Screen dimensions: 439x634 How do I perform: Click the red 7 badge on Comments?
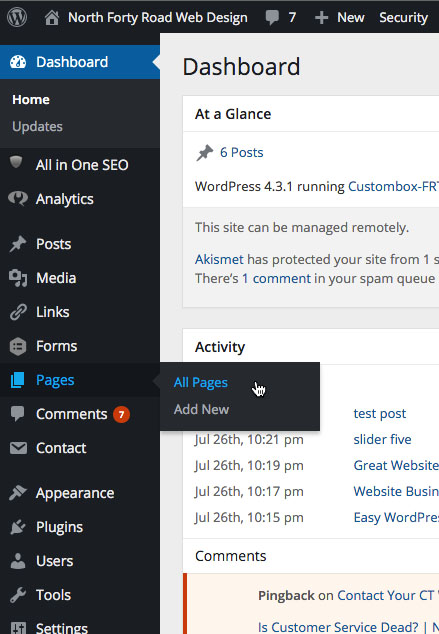[x=121, y=414]
